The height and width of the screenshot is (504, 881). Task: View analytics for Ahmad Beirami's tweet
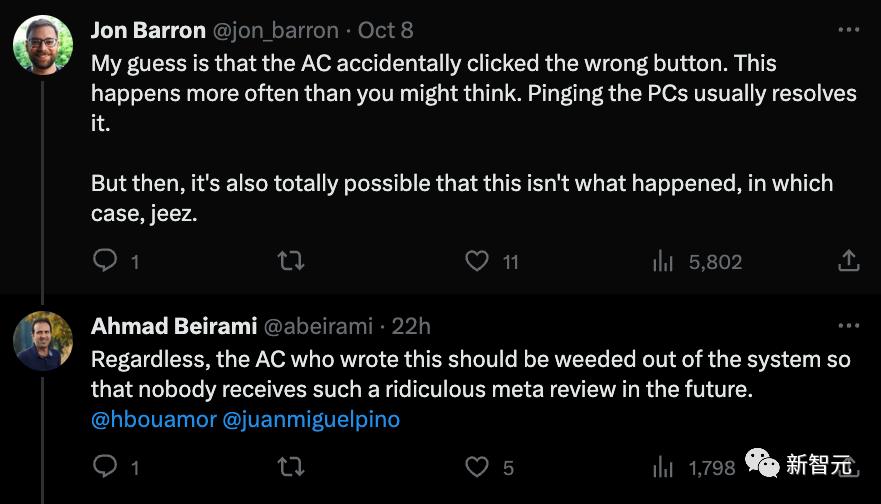point(663,467)
